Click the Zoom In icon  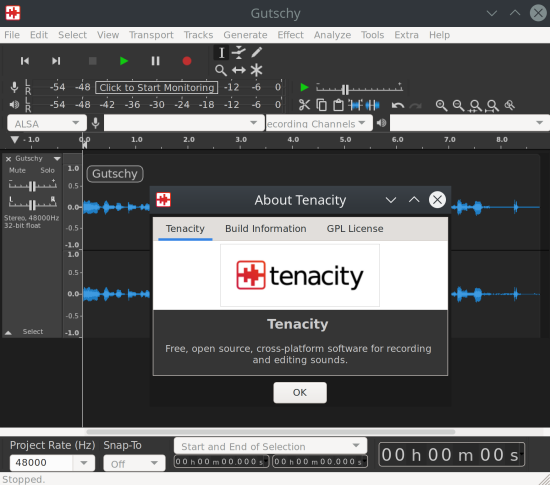click(441, 105)
